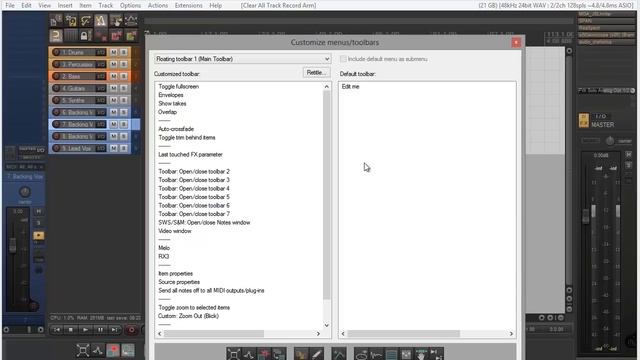Click the transport Play button

(85, 329)
